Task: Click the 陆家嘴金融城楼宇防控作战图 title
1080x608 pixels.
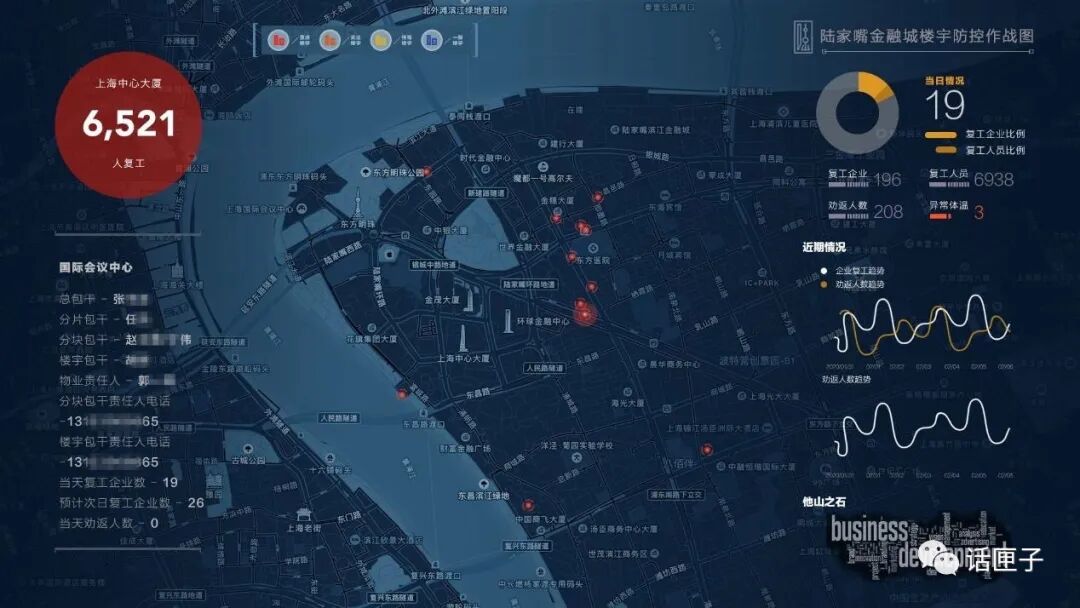Action: pyautogui.click(x=927, y=36)
